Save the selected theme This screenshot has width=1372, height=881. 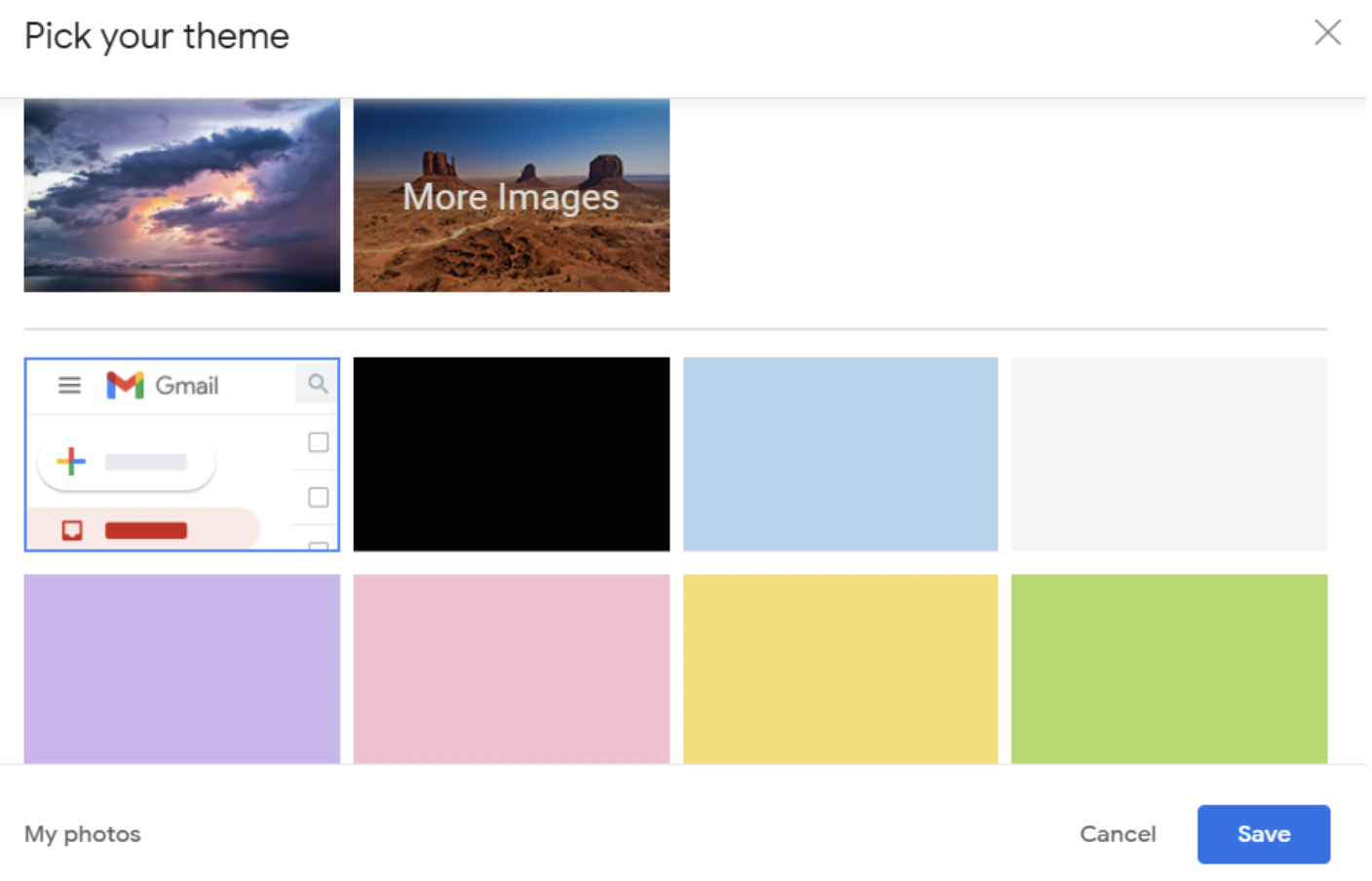(1264, 834)
